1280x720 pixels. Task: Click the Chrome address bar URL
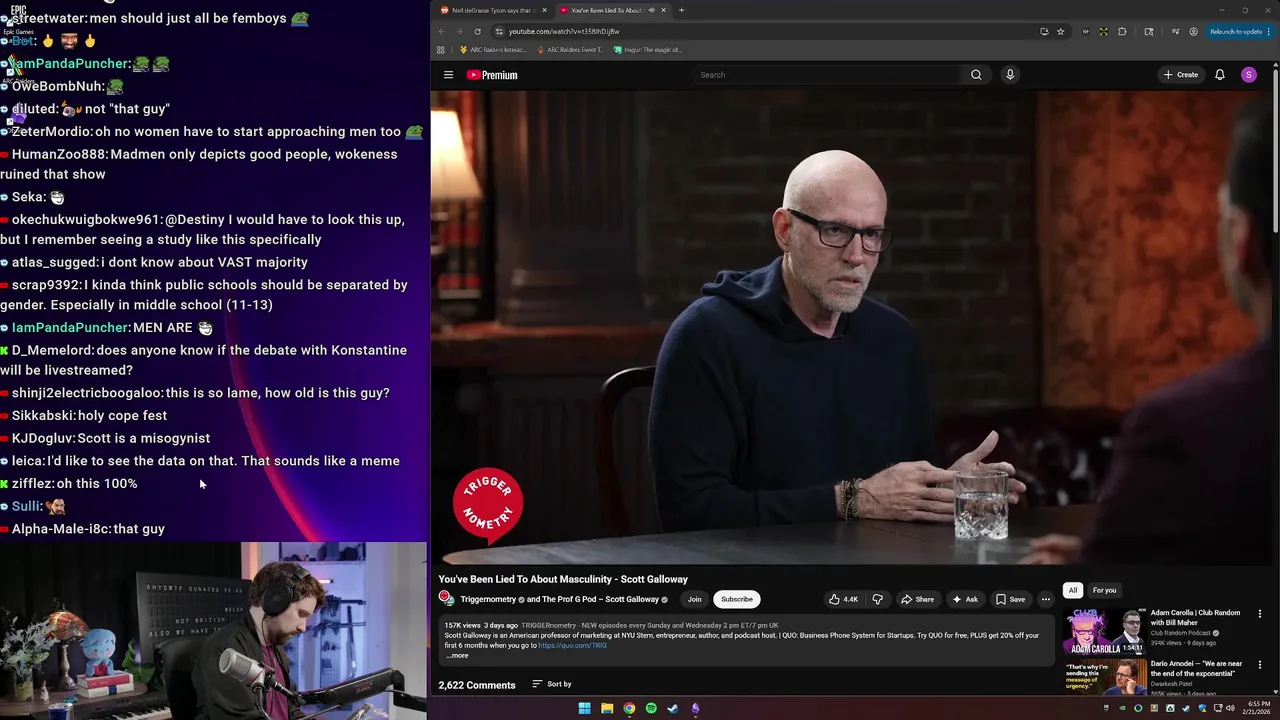564,31
